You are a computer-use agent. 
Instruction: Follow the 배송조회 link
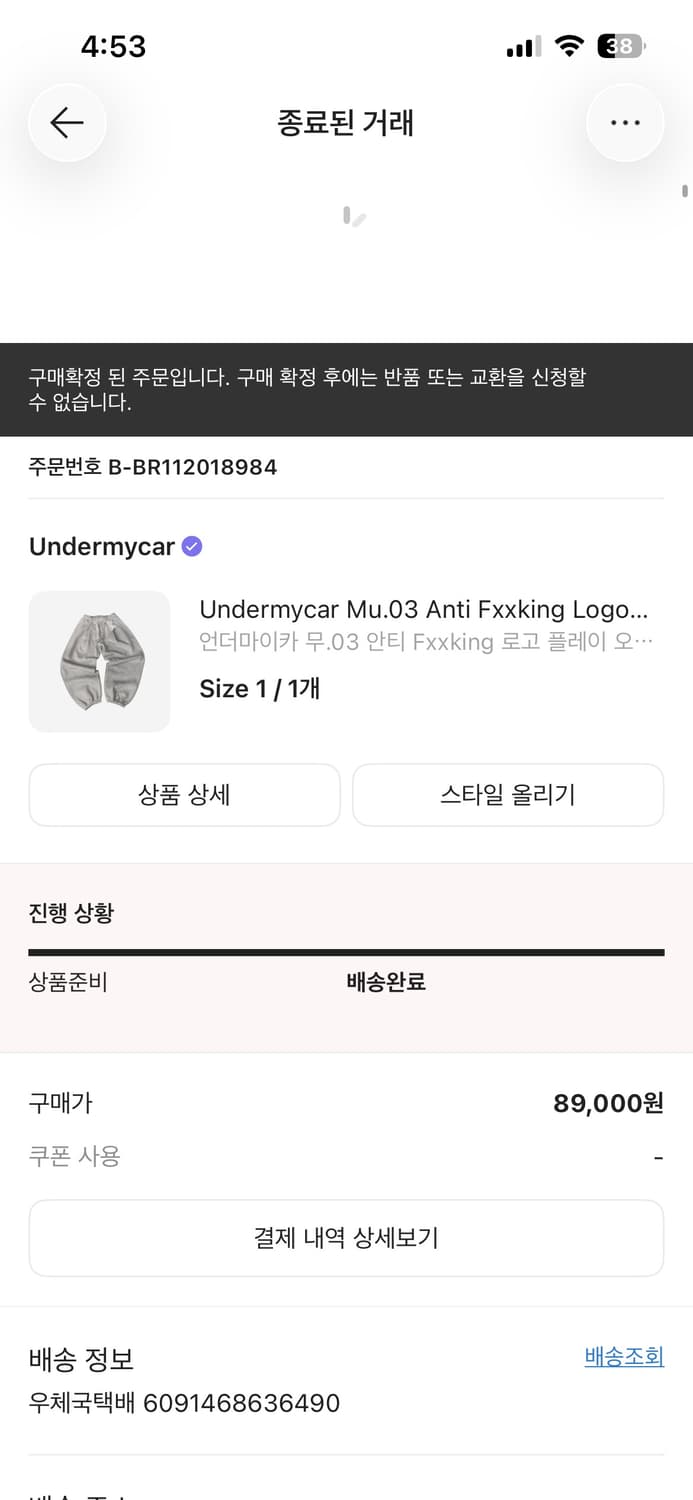(x=622, y=1356)
